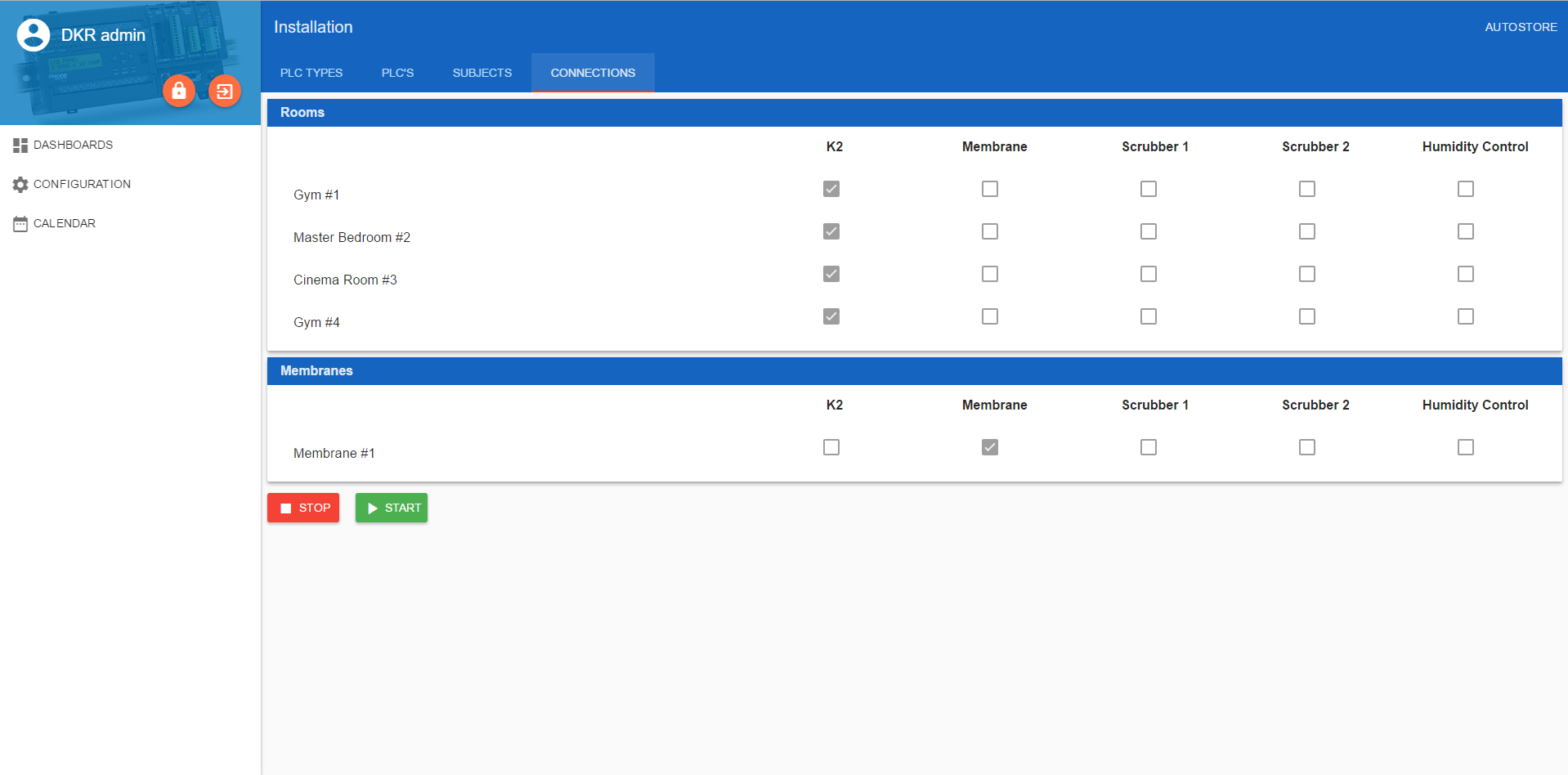Image resolution: width=1568 pixels, height=775 pixels.
Task: Switch to the SUBJECTS tab
Action: [482, 73]
